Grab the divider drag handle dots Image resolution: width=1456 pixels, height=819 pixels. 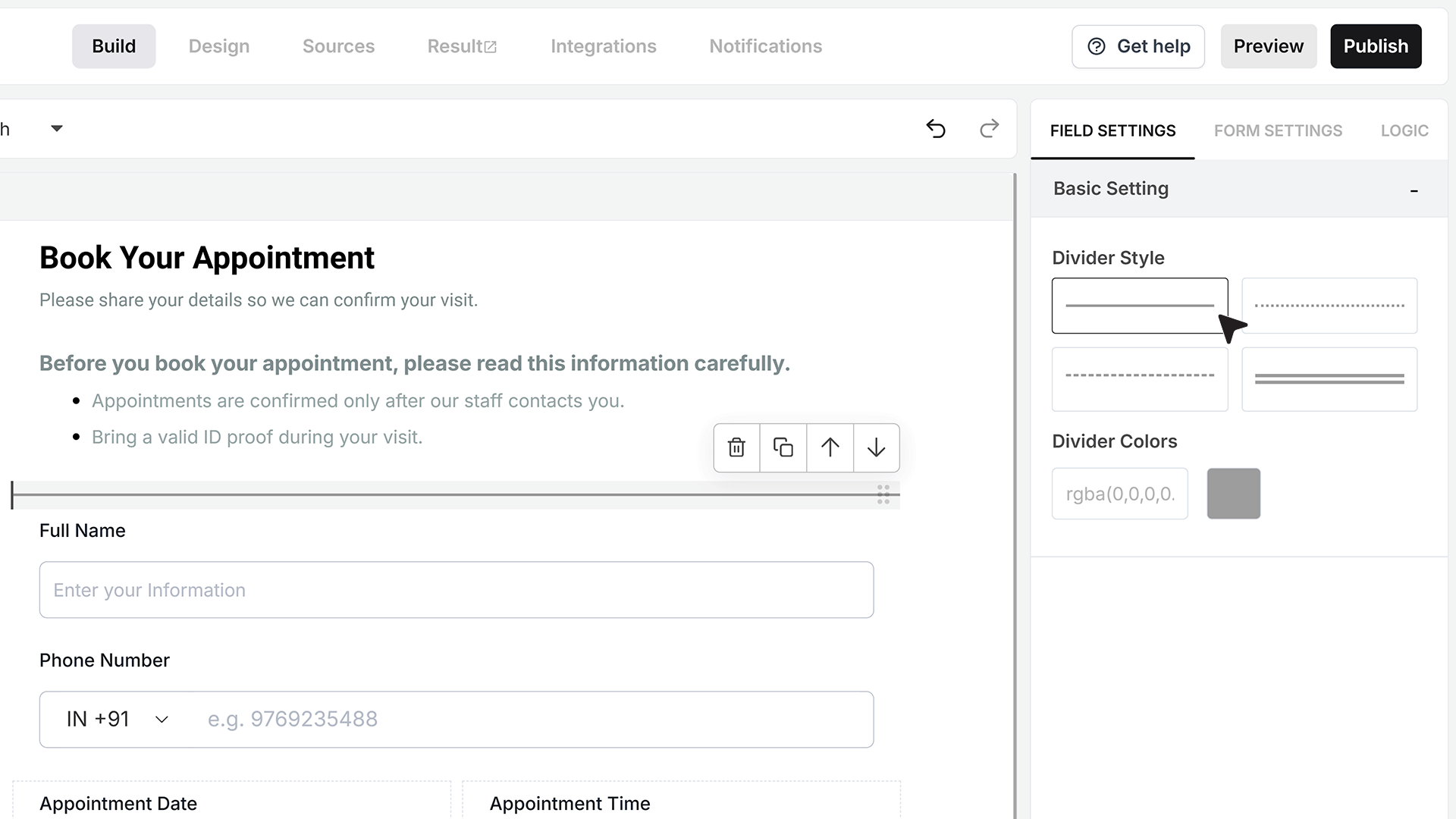pyautogui.click(x=883, y=494)
